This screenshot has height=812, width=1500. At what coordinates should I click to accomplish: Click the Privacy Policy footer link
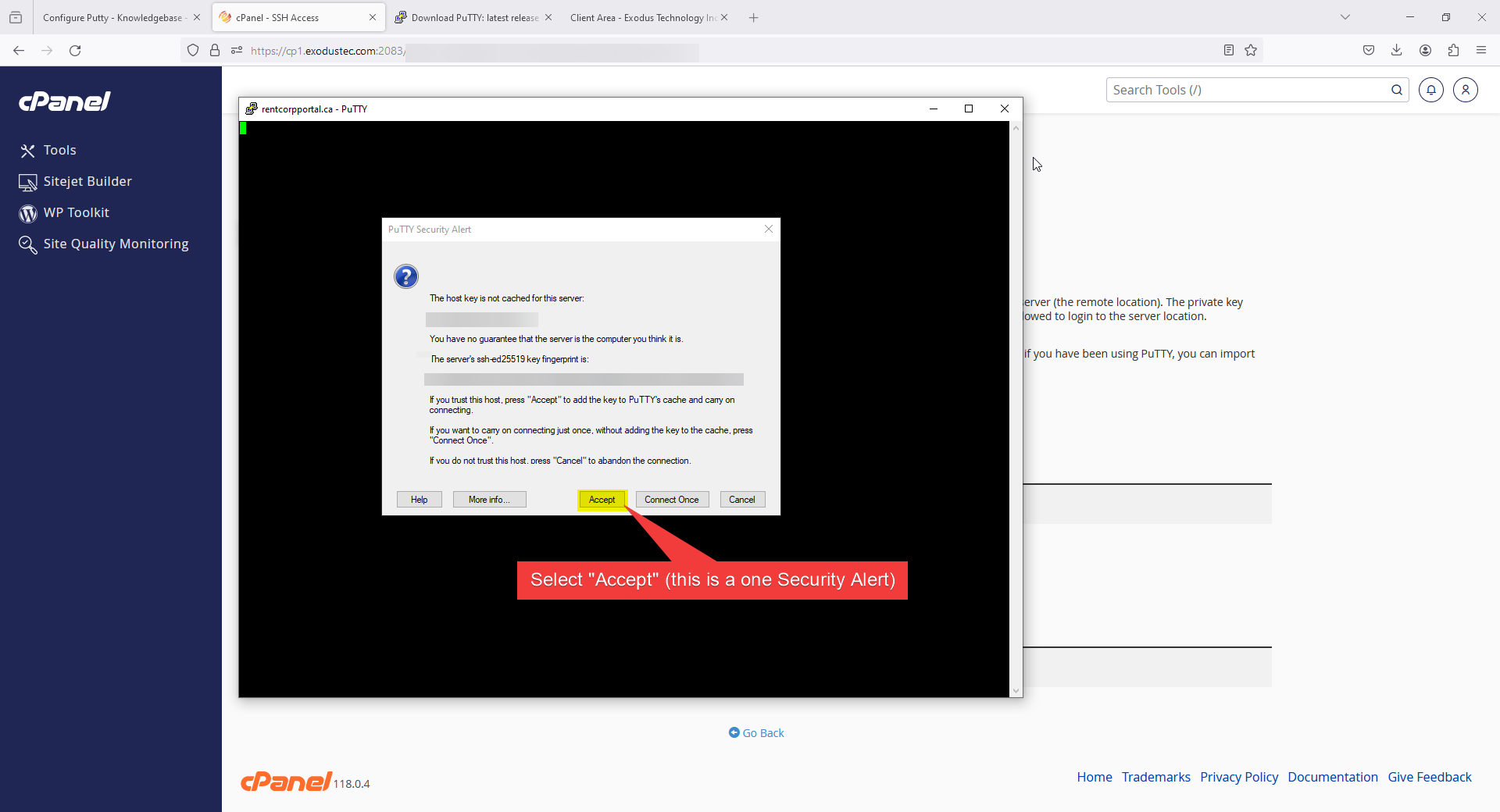(1238, 777)
